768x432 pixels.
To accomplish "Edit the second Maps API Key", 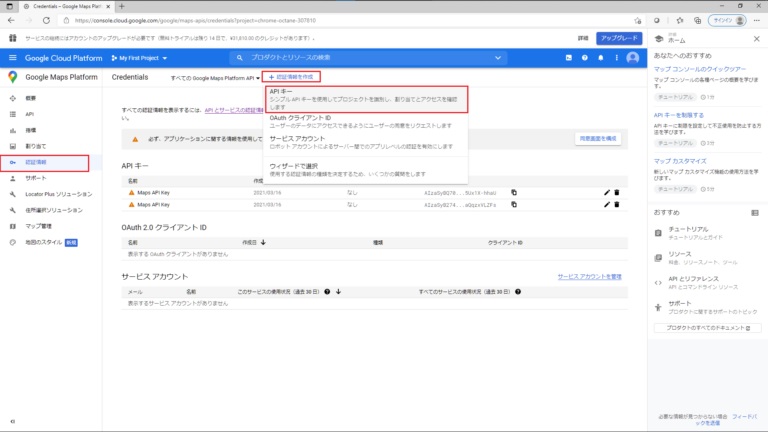I will 606,204.
